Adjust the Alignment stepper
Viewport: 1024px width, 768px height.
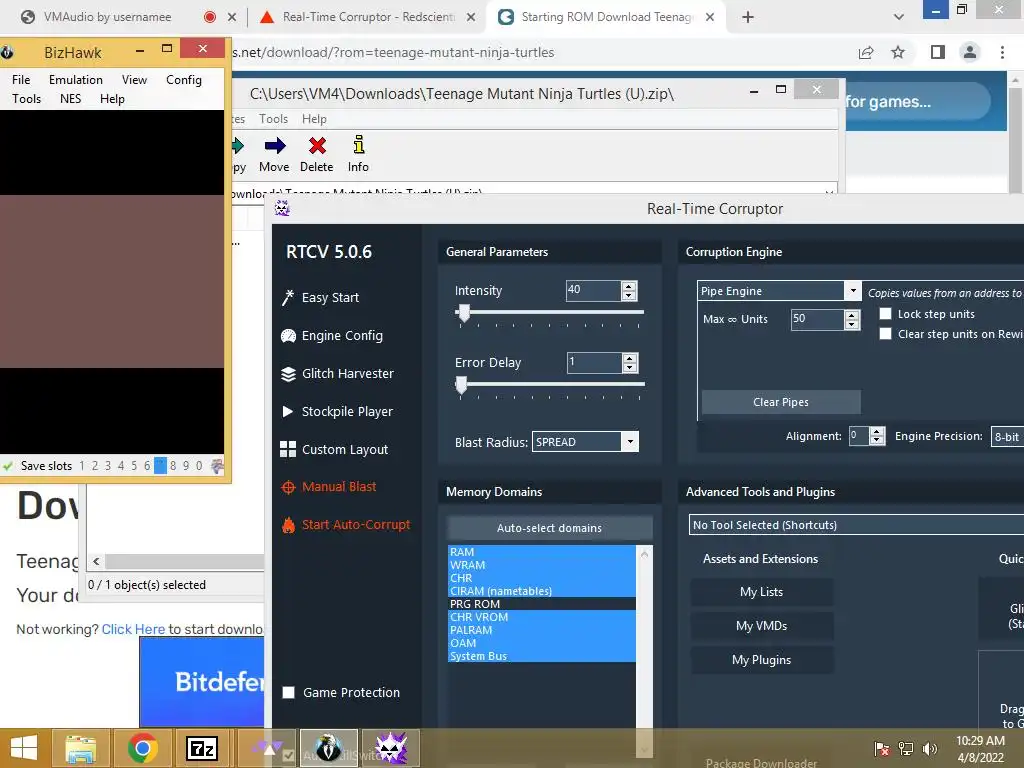click(877, 436)
